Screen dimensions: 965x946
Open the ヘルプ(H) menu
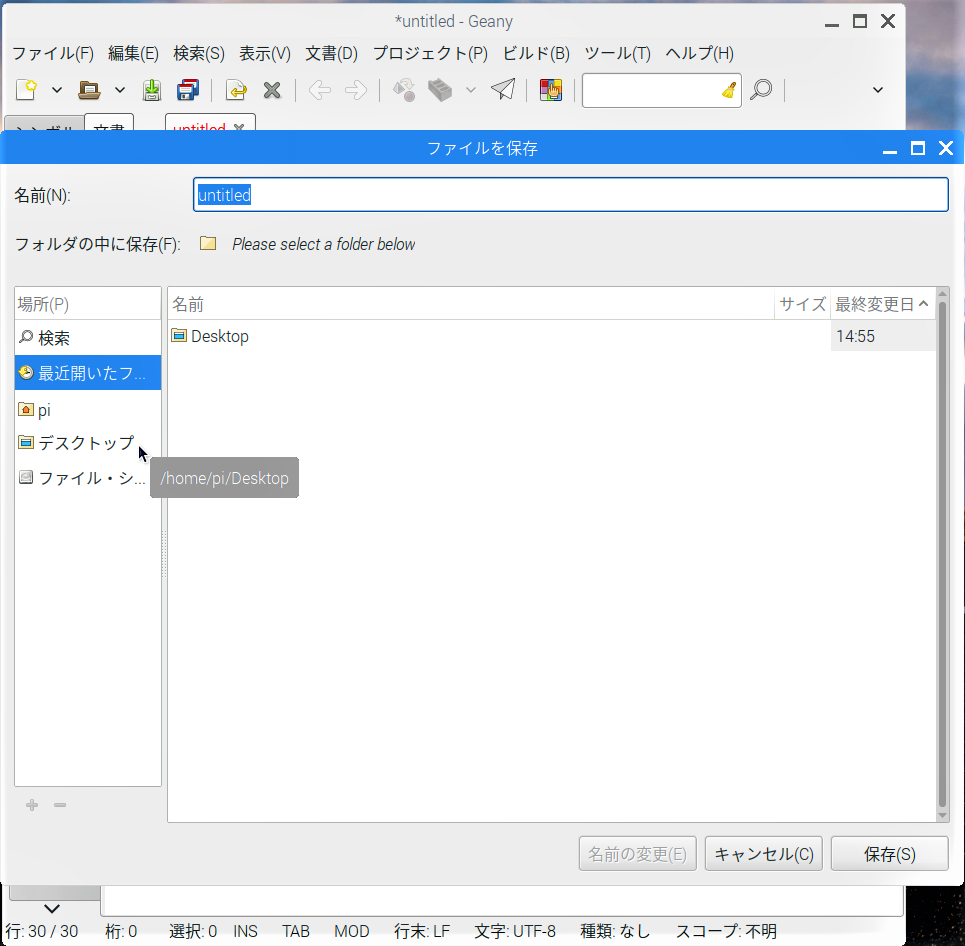[699, 54]
